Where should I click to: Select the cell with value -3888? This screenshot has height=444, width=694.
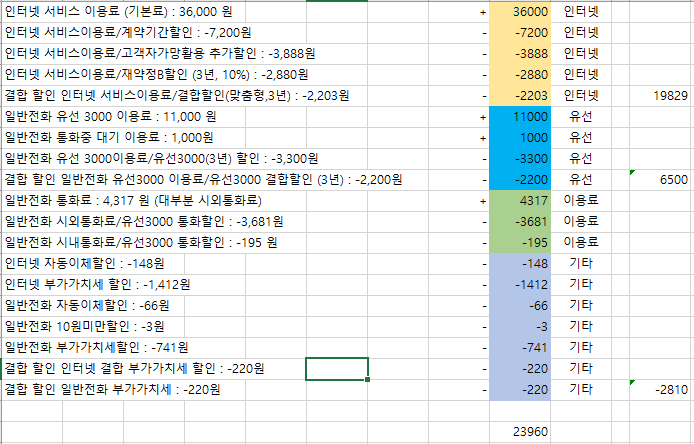(520, 54)
